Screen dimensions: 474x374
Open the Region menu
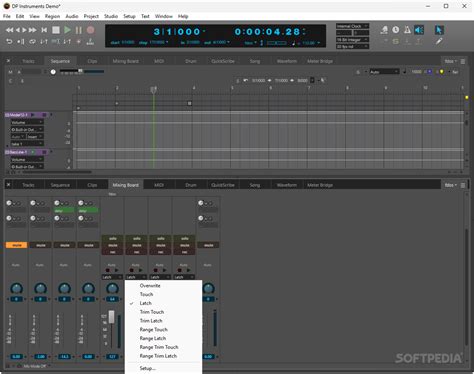coord(52,16)
